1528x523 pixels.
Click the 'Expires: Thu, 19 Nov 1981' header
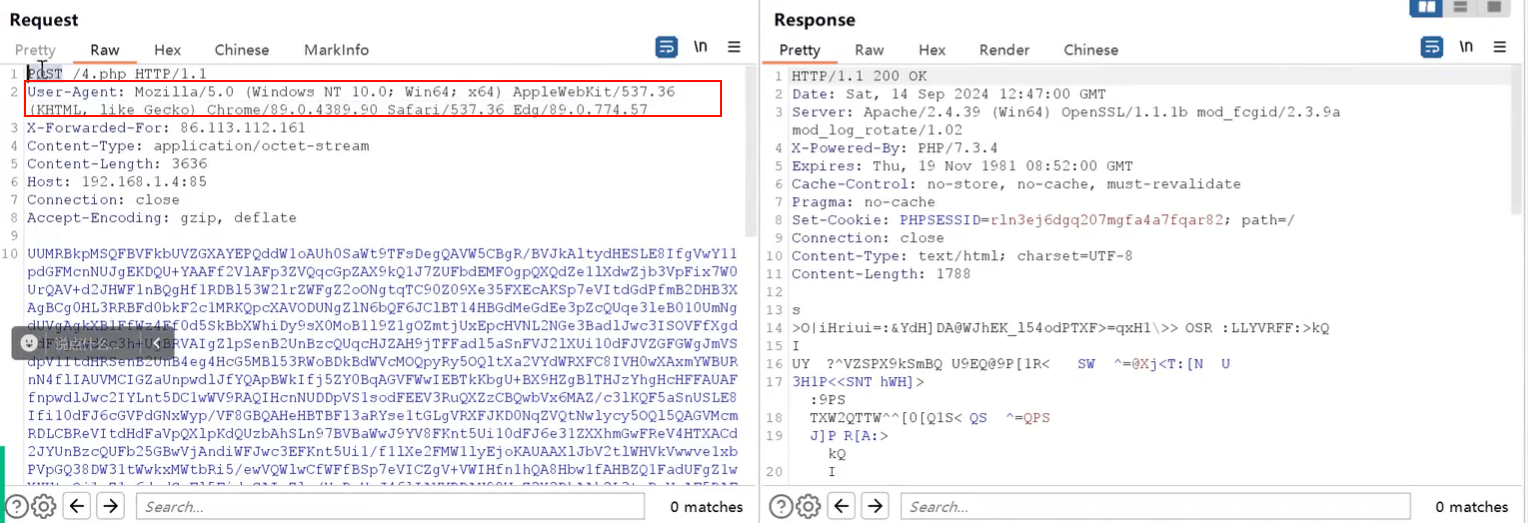[962, 166]
